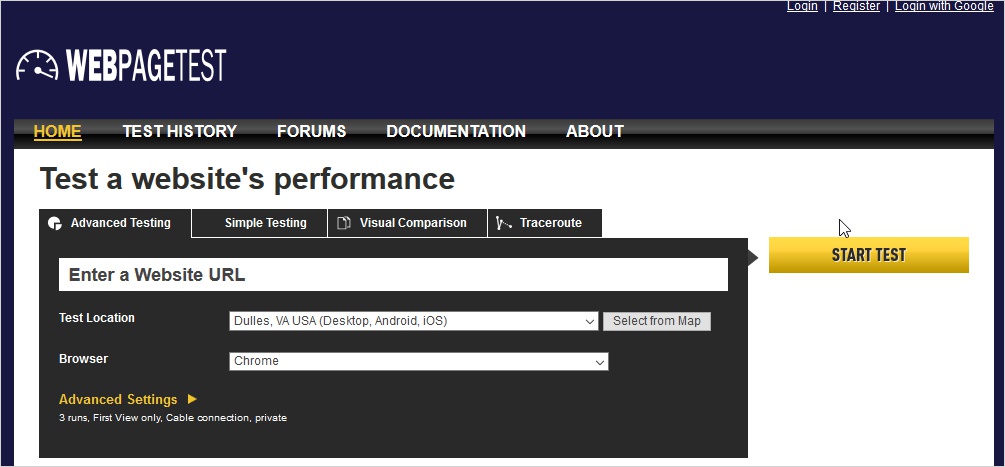
Task: Click the Login link
Action: pyautogui.click(x=802, y=6)
